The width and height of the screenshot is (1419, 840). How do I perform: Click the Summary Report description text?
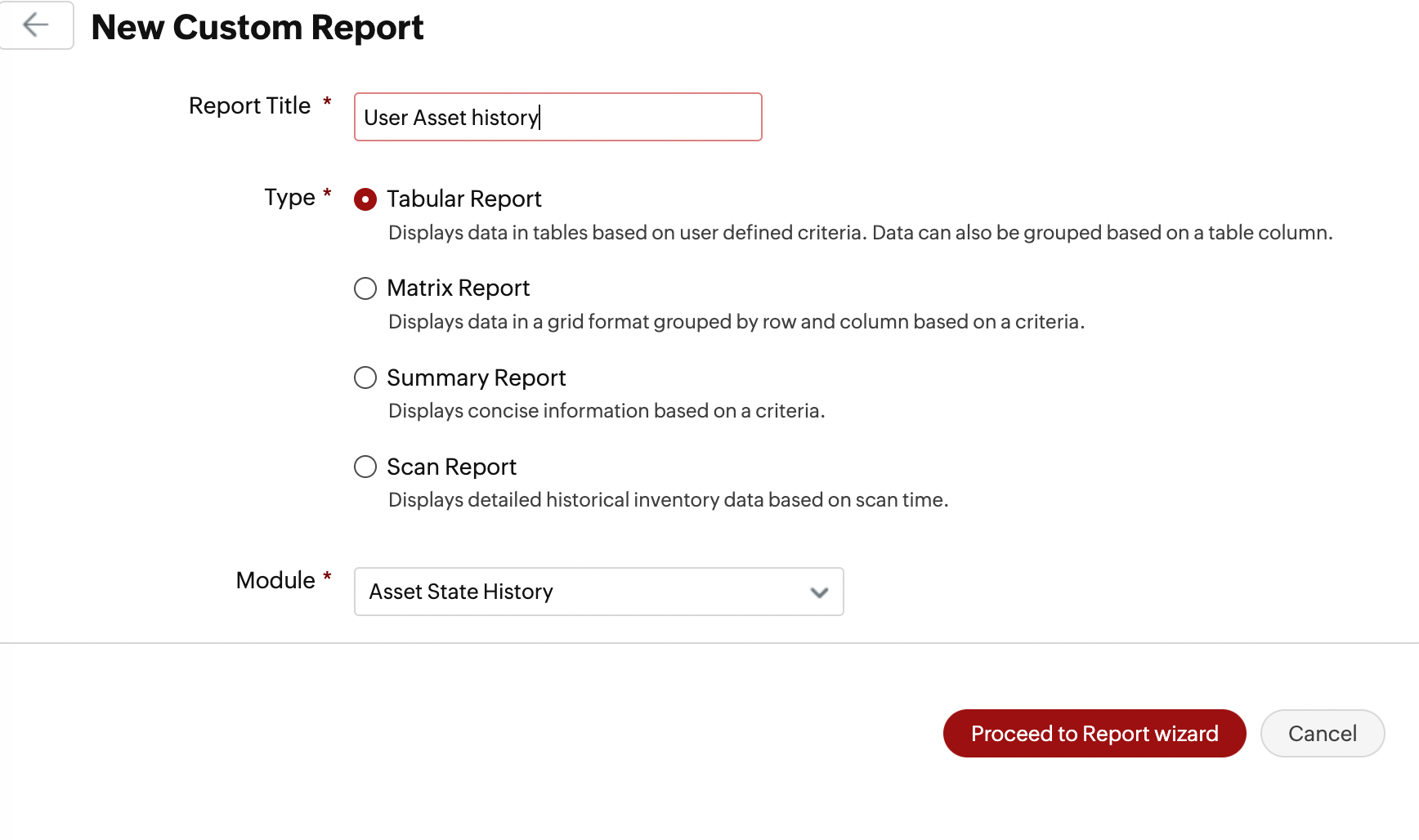coord(606,411)
